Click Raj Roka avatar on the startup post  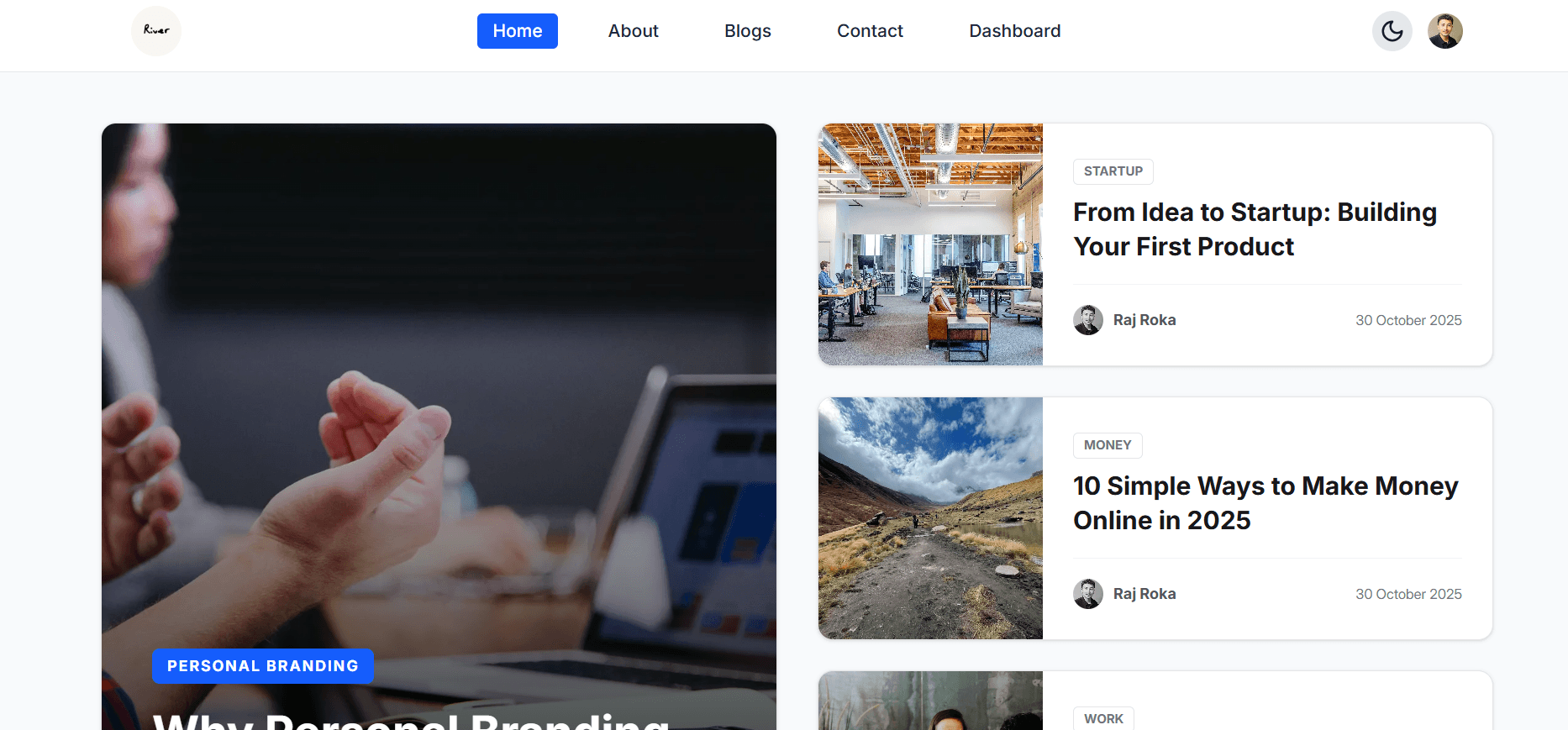coord(1088,320)
